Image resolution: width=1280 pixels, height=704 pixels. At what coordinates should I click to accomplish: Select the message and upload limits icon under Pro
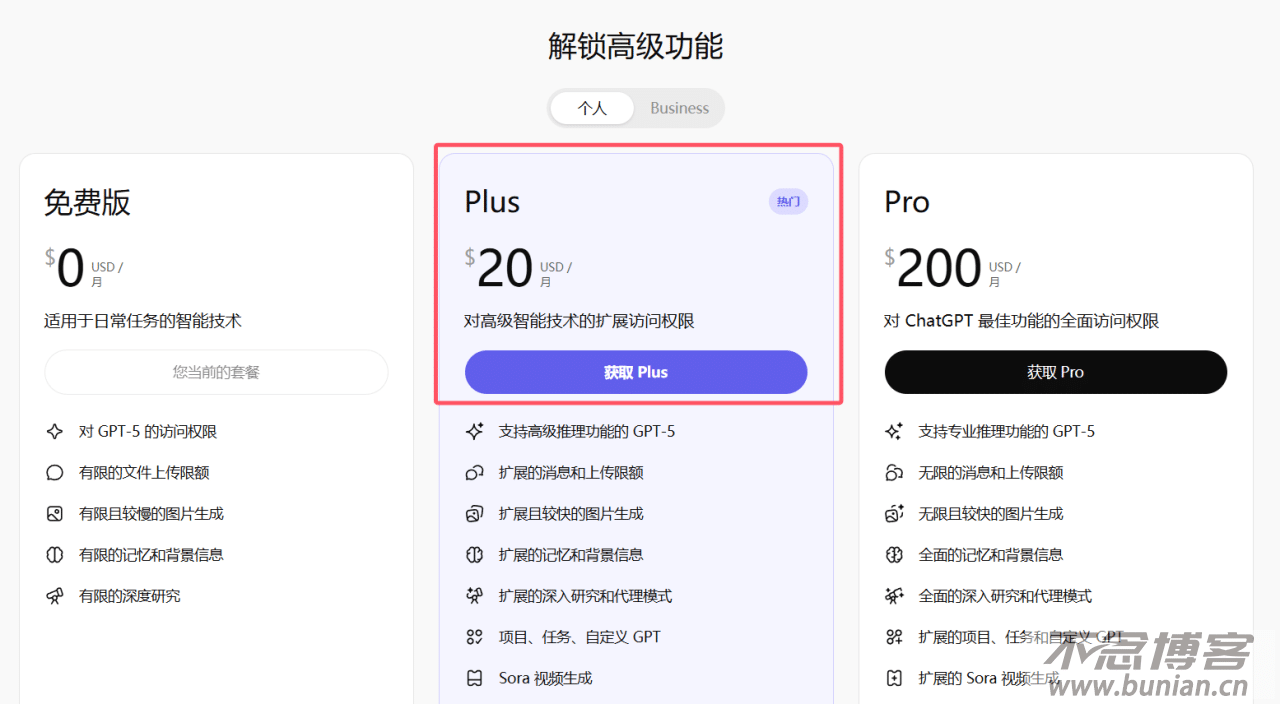894,472
